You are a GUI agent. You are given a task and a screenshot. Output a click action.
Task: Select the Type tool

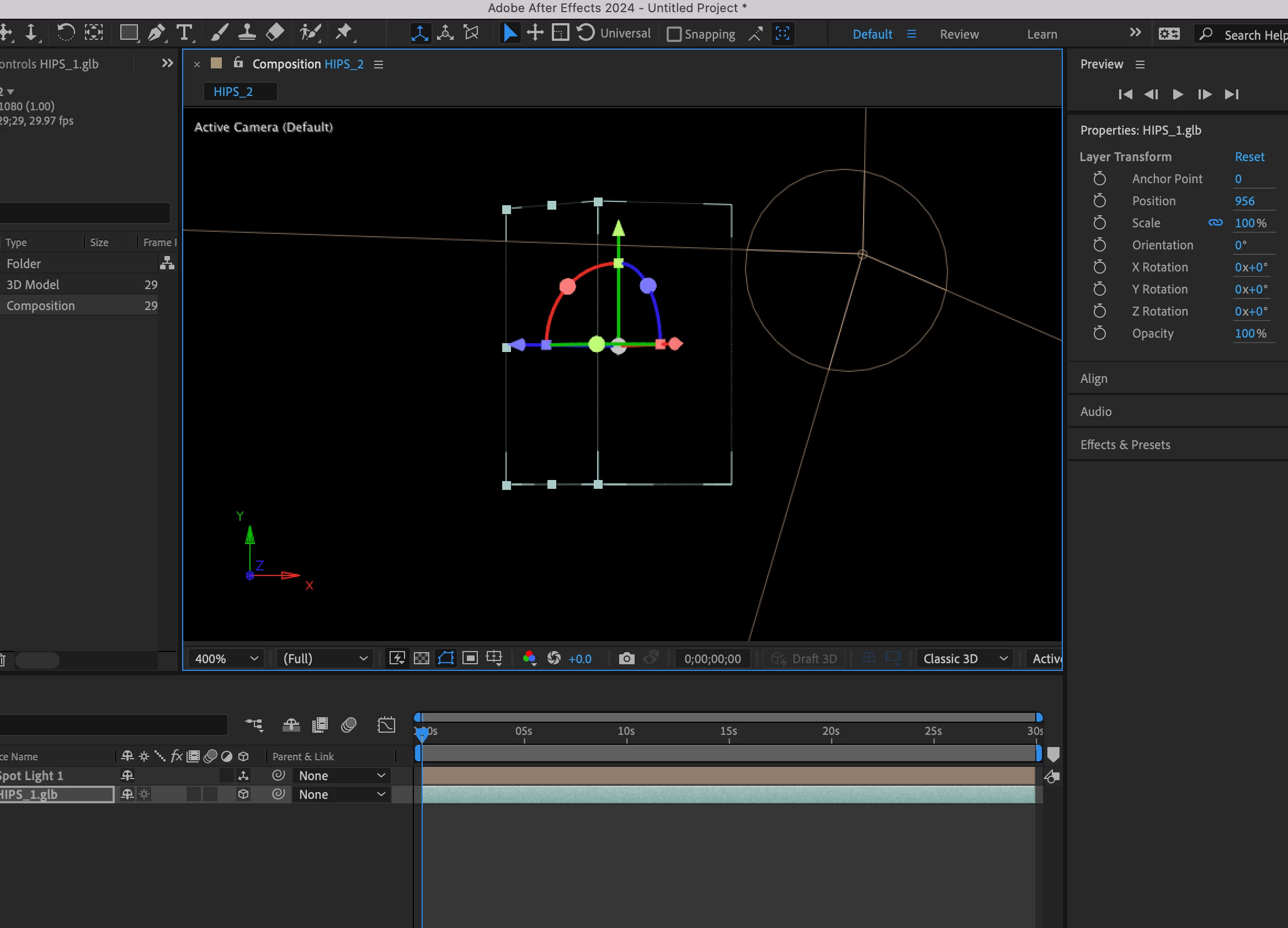[x=184, y=33]
